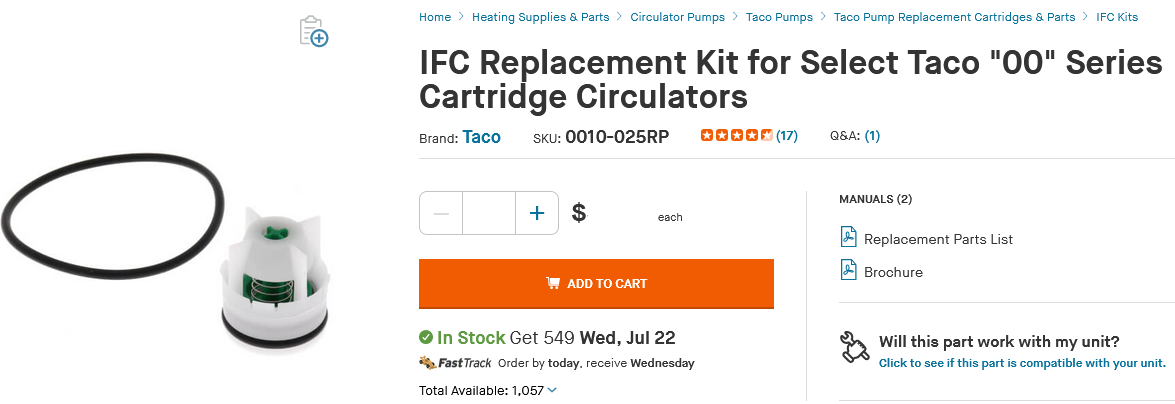
Task: Go to the Home breadcrumb
Action: [x=435, y=16]
